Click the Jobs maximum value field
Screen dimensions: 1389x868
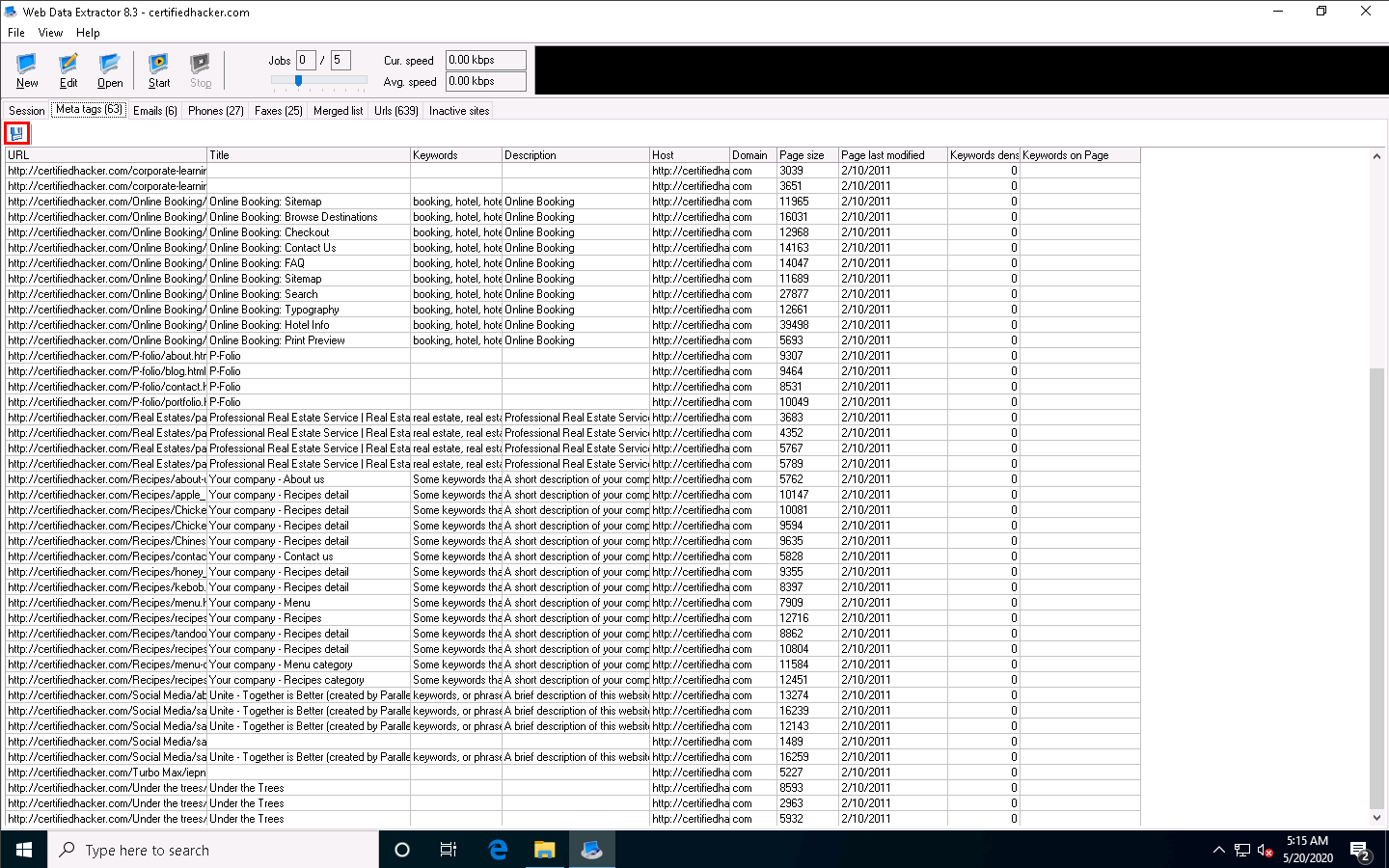pos(340,60)
